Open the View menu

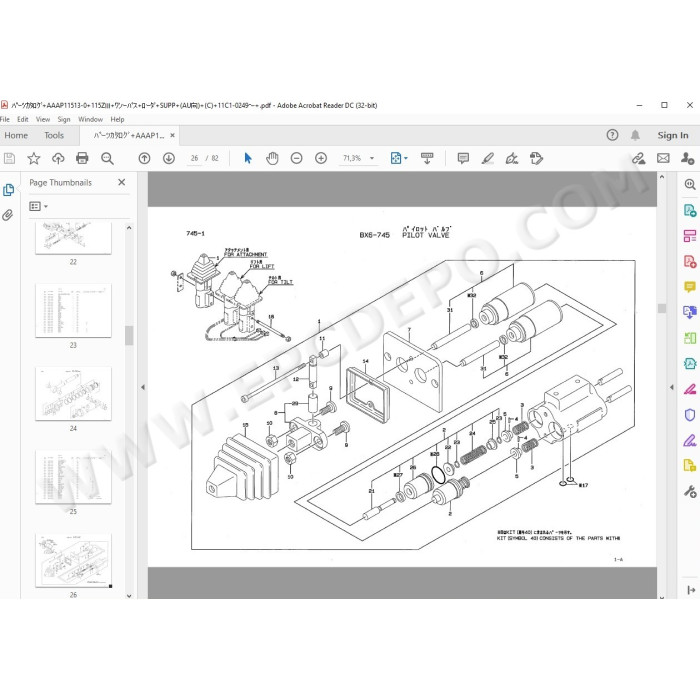click(x=43, y=119)
